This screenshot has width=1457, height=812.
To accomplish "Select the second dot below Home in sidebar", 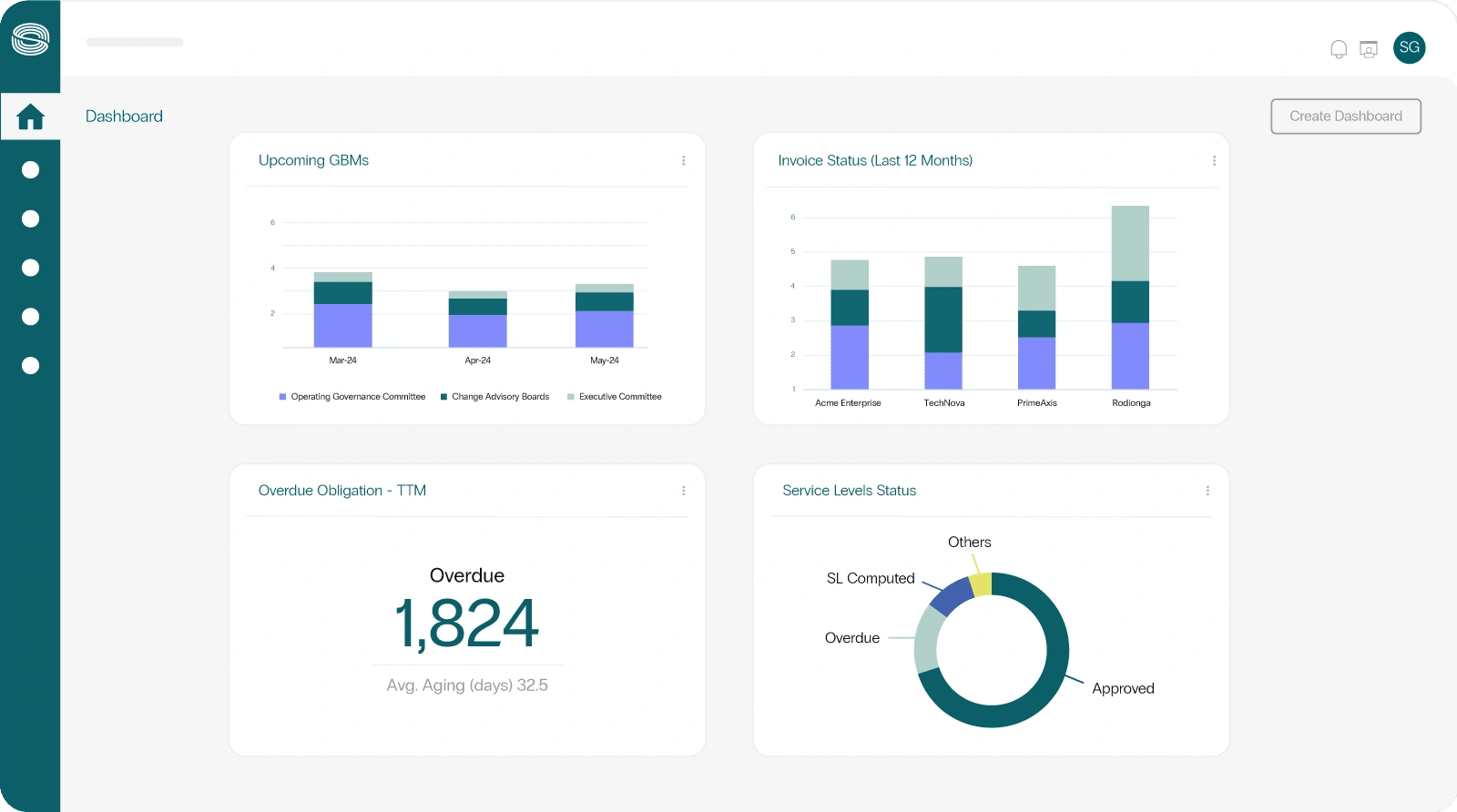I will click(30, 218).
